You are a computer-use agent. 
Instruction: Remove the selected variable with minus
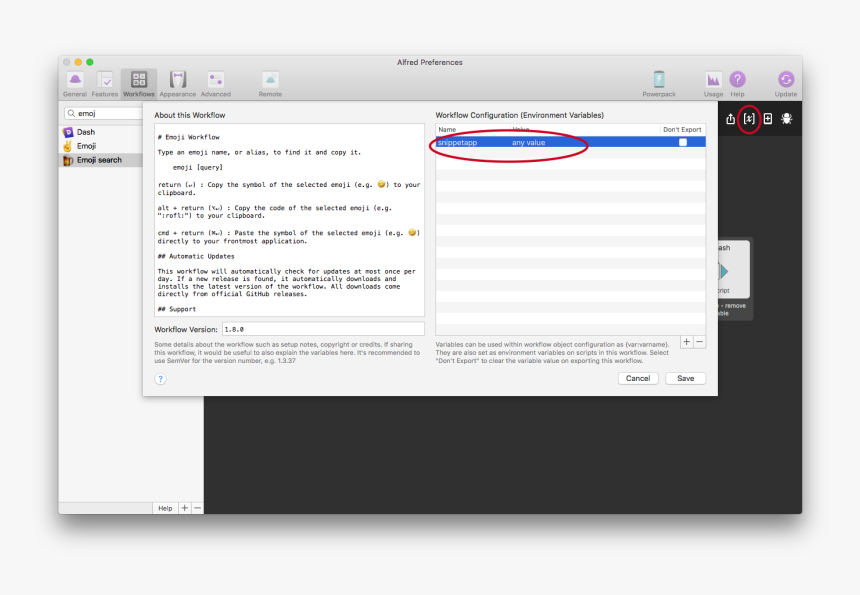coord(699,342)
